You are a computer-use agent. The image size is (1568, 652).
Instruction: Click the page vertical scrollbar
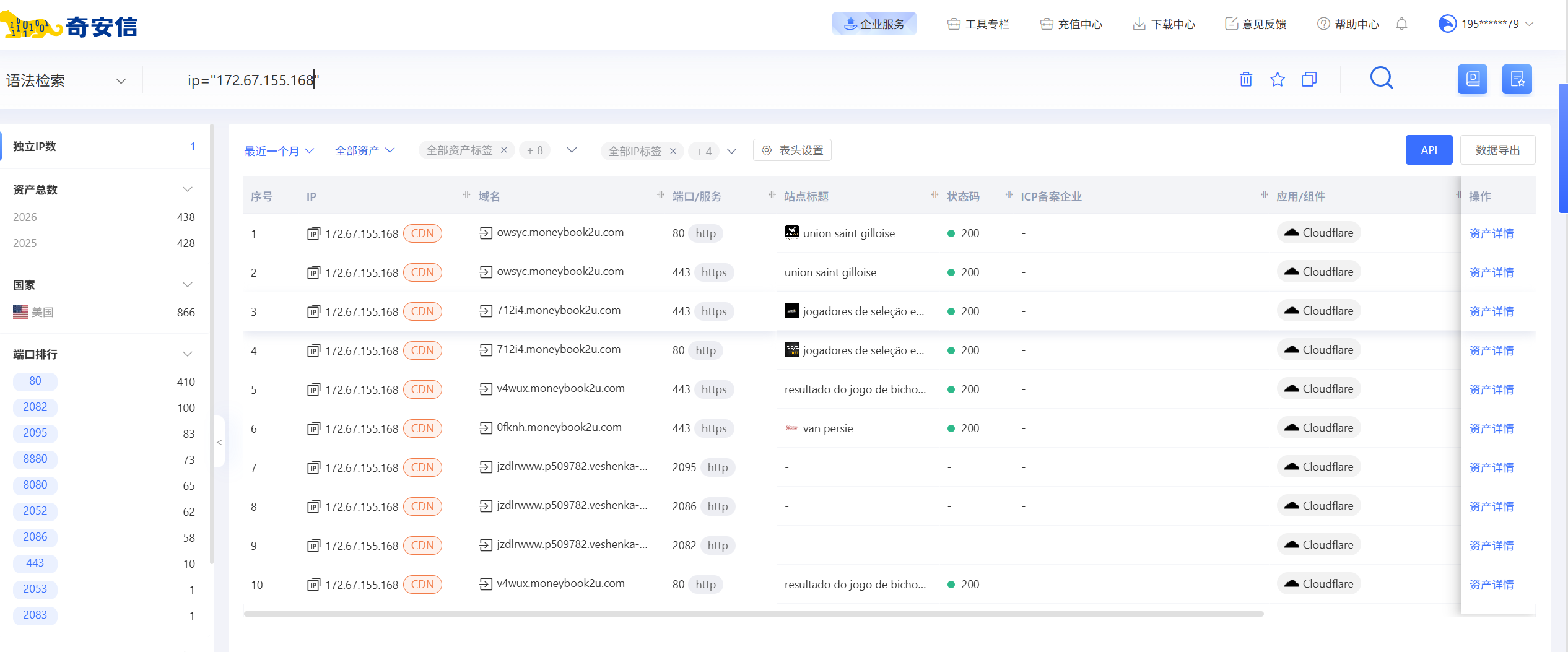tap(1563, 149)
